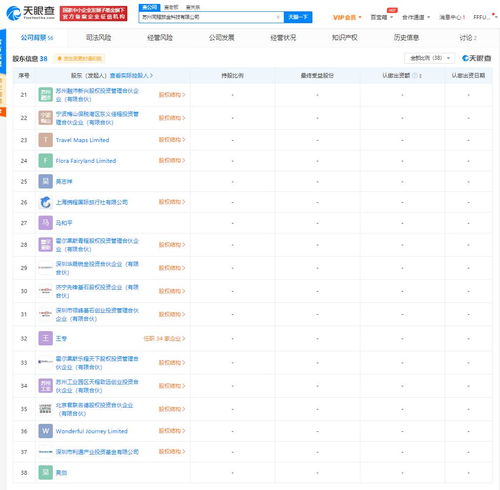Switch to the 公司背景 tab
Image resolution: width=500 pixels, height=490 pixels.
37,38
